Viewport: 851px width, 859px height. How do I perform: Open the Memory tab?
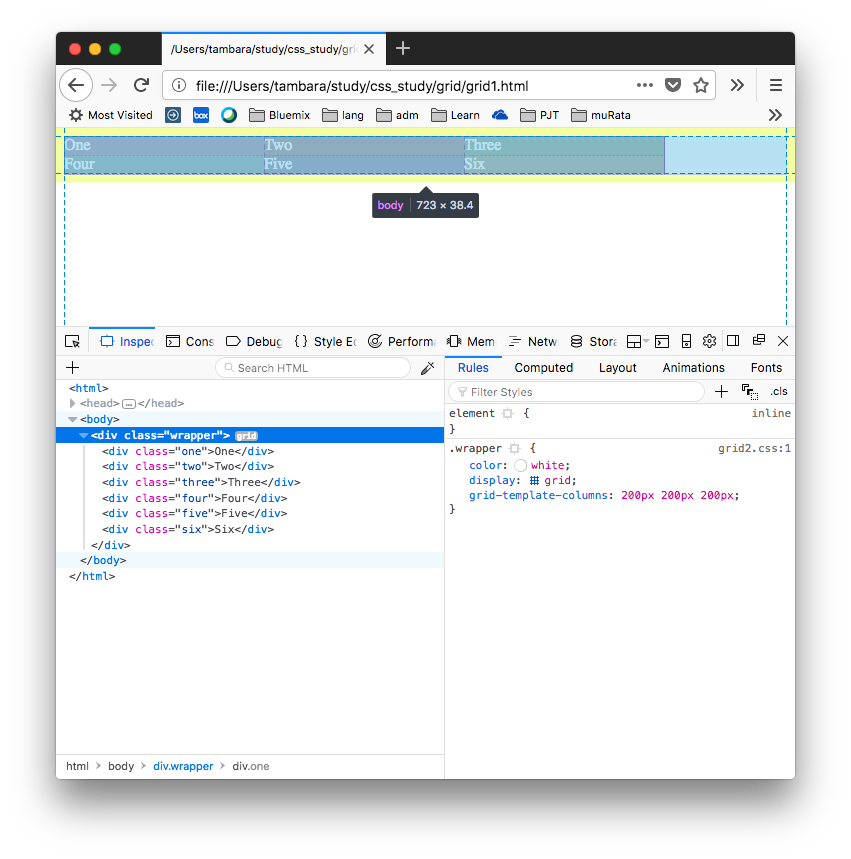470,341
